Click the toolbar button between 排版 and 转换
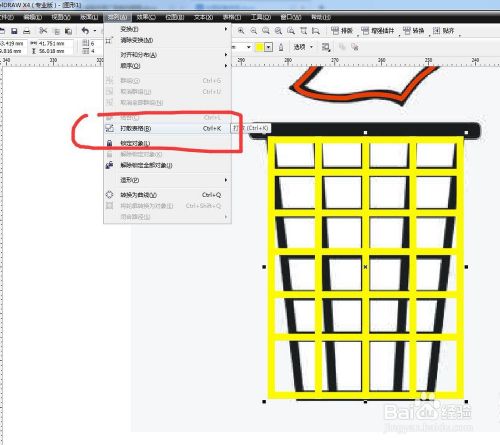 click(x=378, y=31)
